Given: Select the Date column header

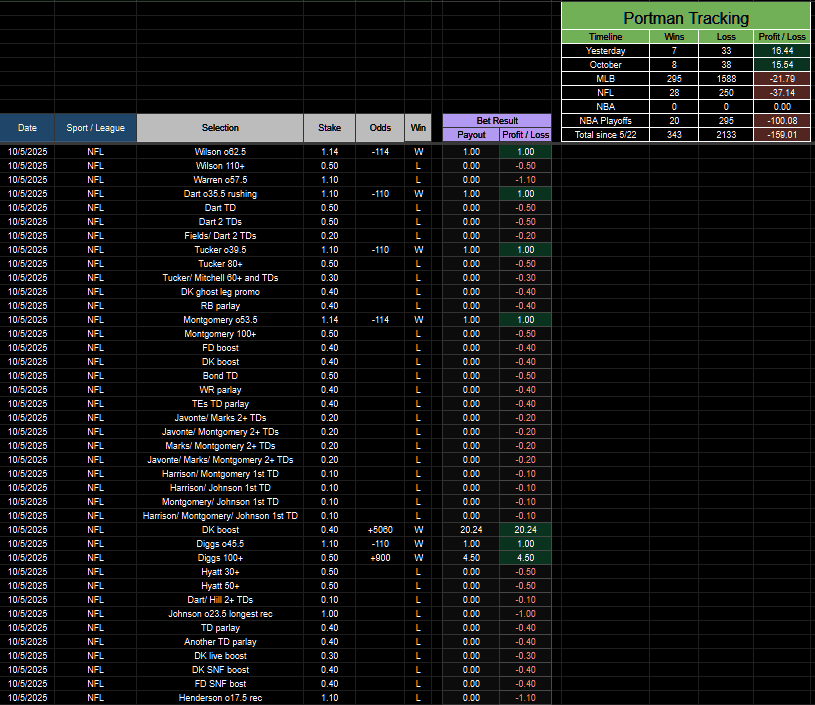Looking at the screenshot, I should click(x=27, y=128).
